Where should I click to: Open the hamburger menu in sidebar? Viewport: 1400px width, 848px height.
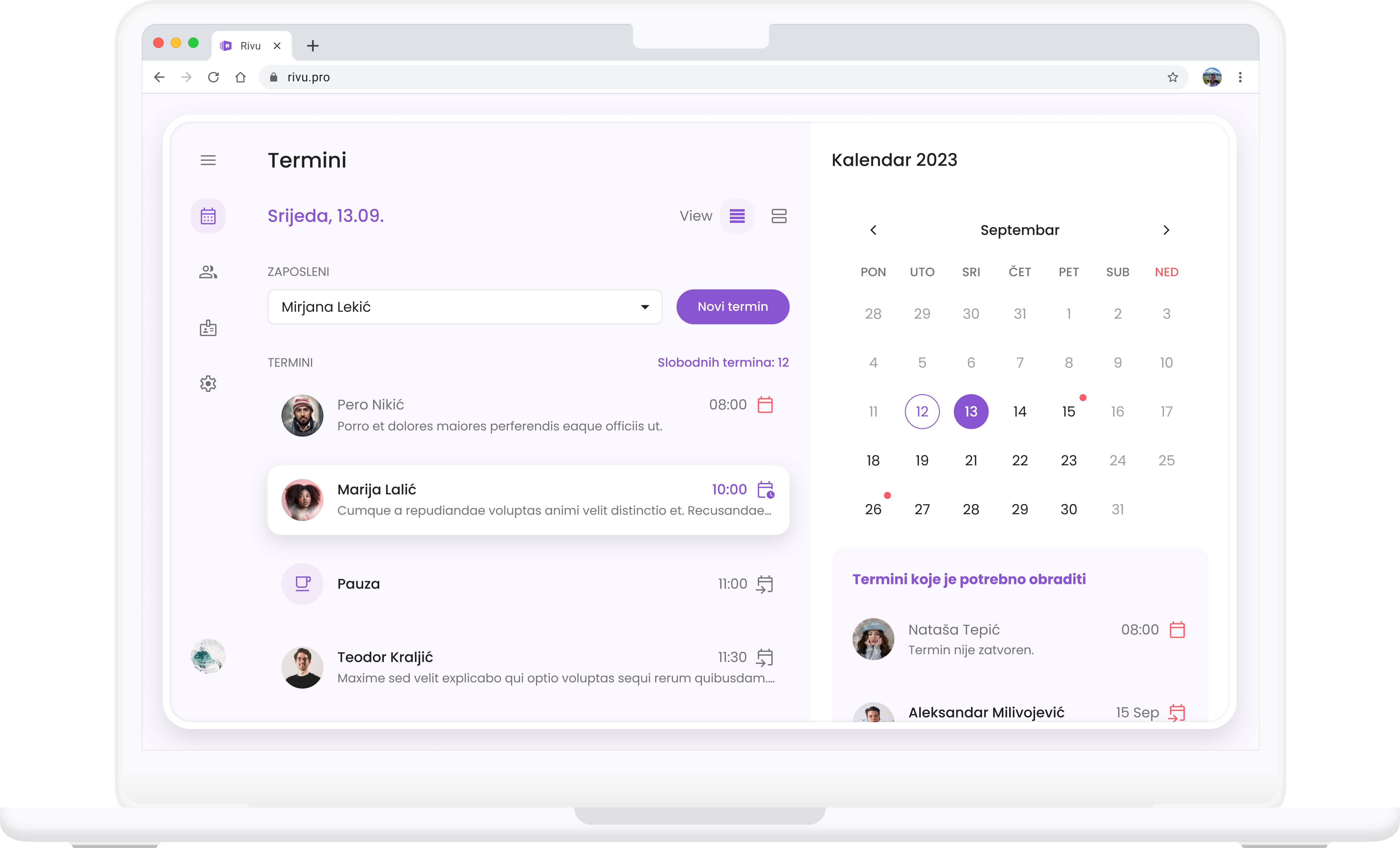[x=208, y=160]
